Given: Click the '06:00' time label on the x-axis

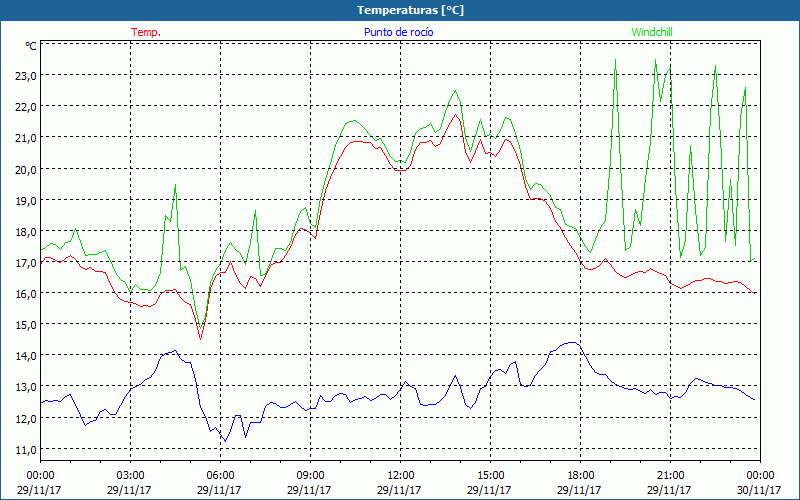Looking at the screenshot, I should pos(220,476).
